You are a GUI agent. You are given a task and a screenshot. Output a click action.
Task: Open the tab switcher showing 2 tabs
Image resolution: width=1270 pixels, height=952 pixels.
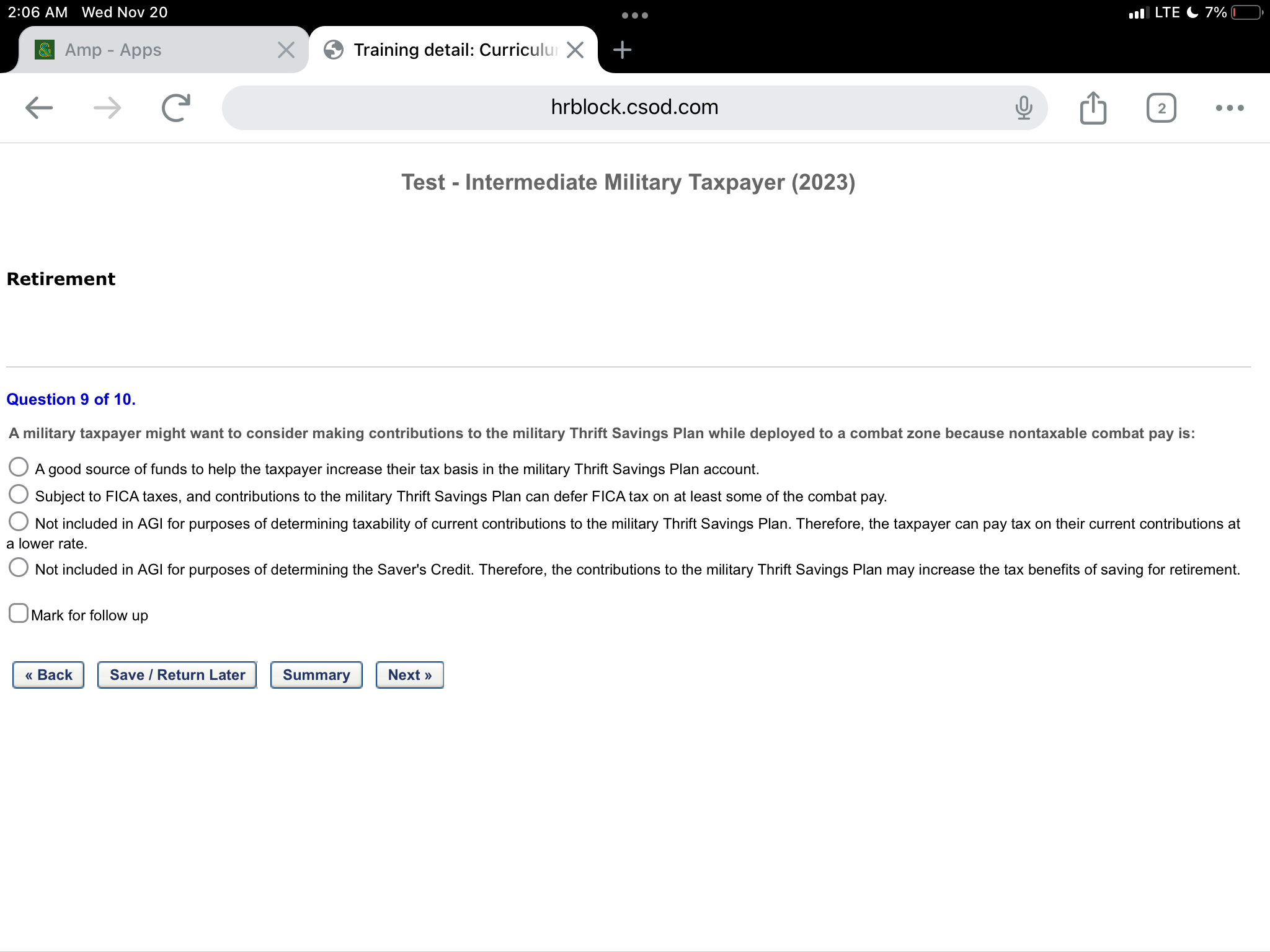point(1161,108)
